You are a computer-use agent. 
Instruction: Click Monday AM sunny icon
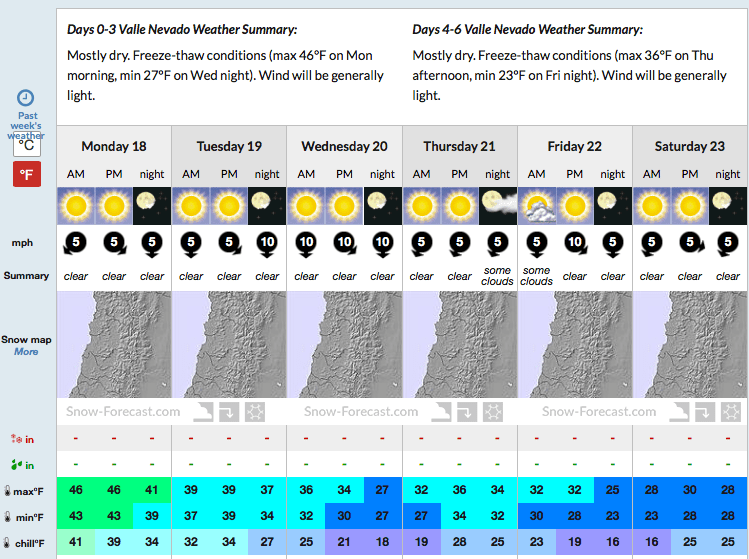(x=76, y=206)
